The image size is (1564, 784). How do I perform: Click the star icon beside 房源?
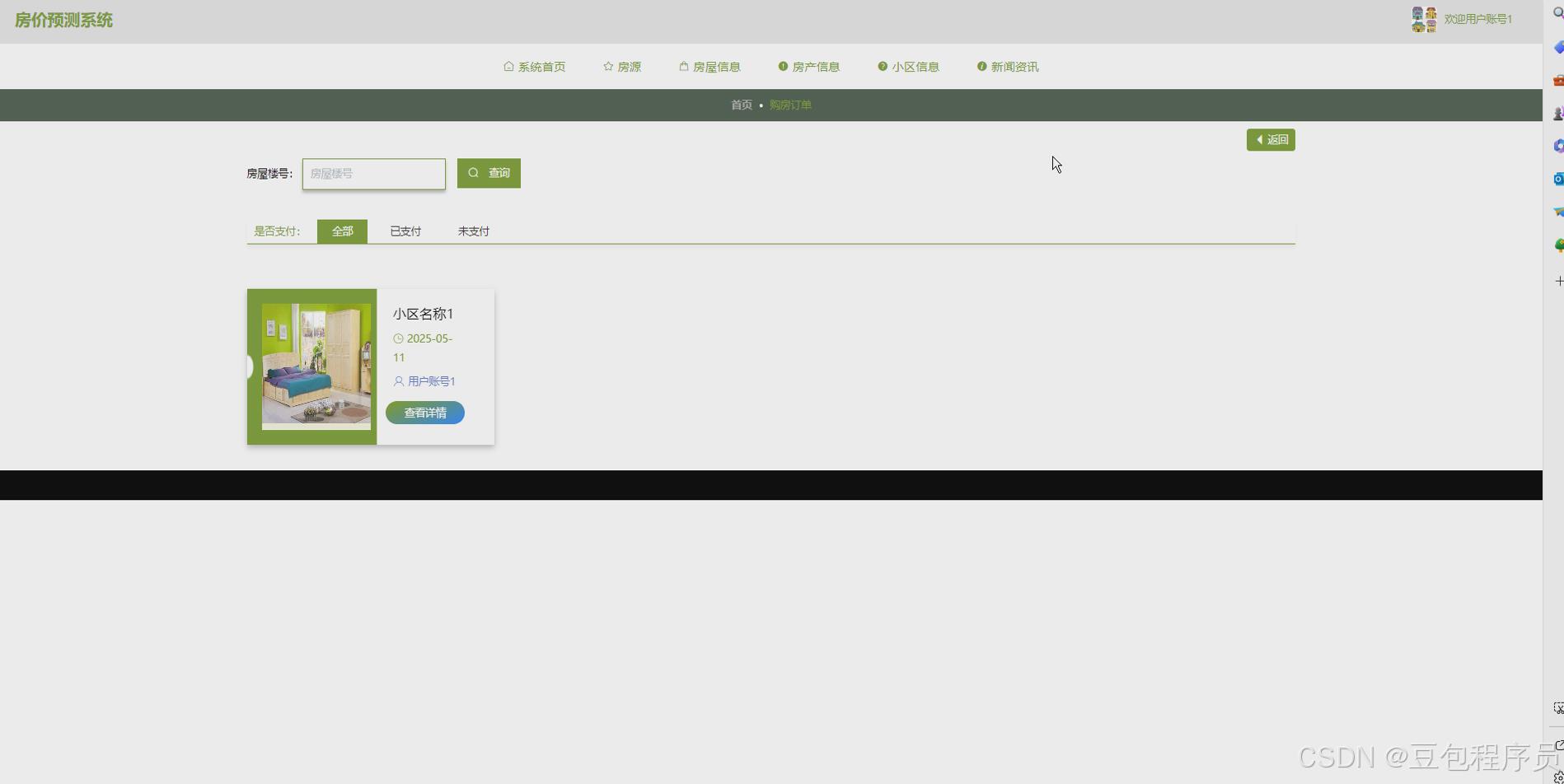[608, 67]
